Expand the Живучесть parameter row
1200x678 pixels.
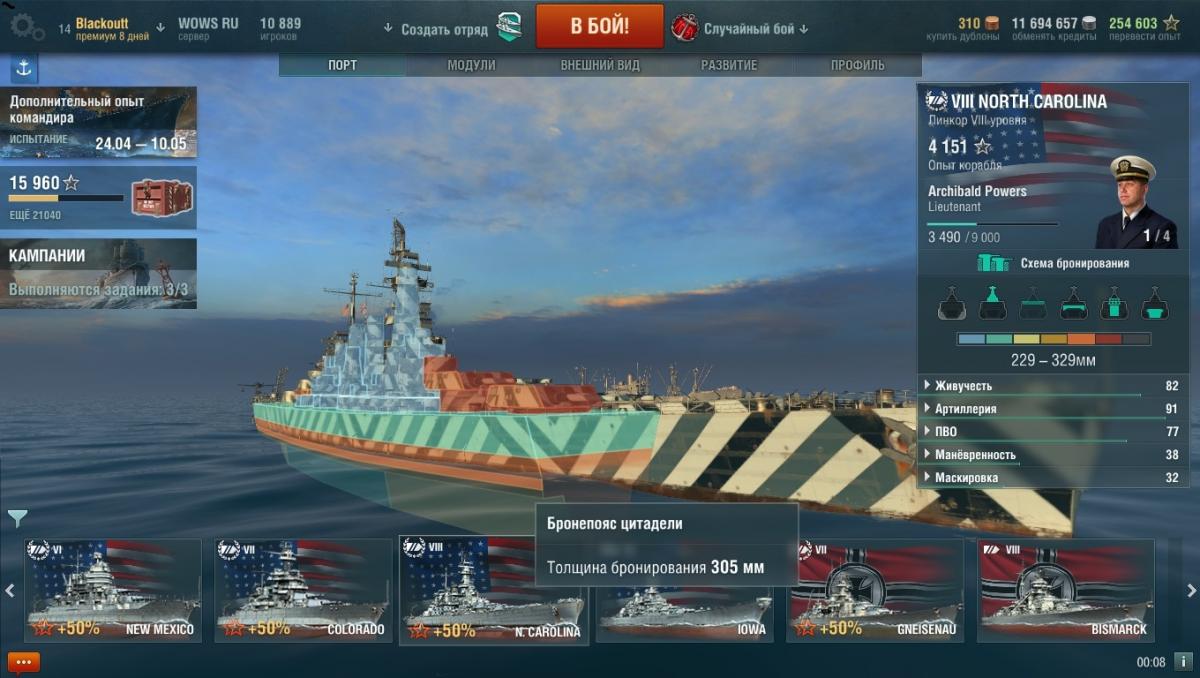click(1053, 386)
